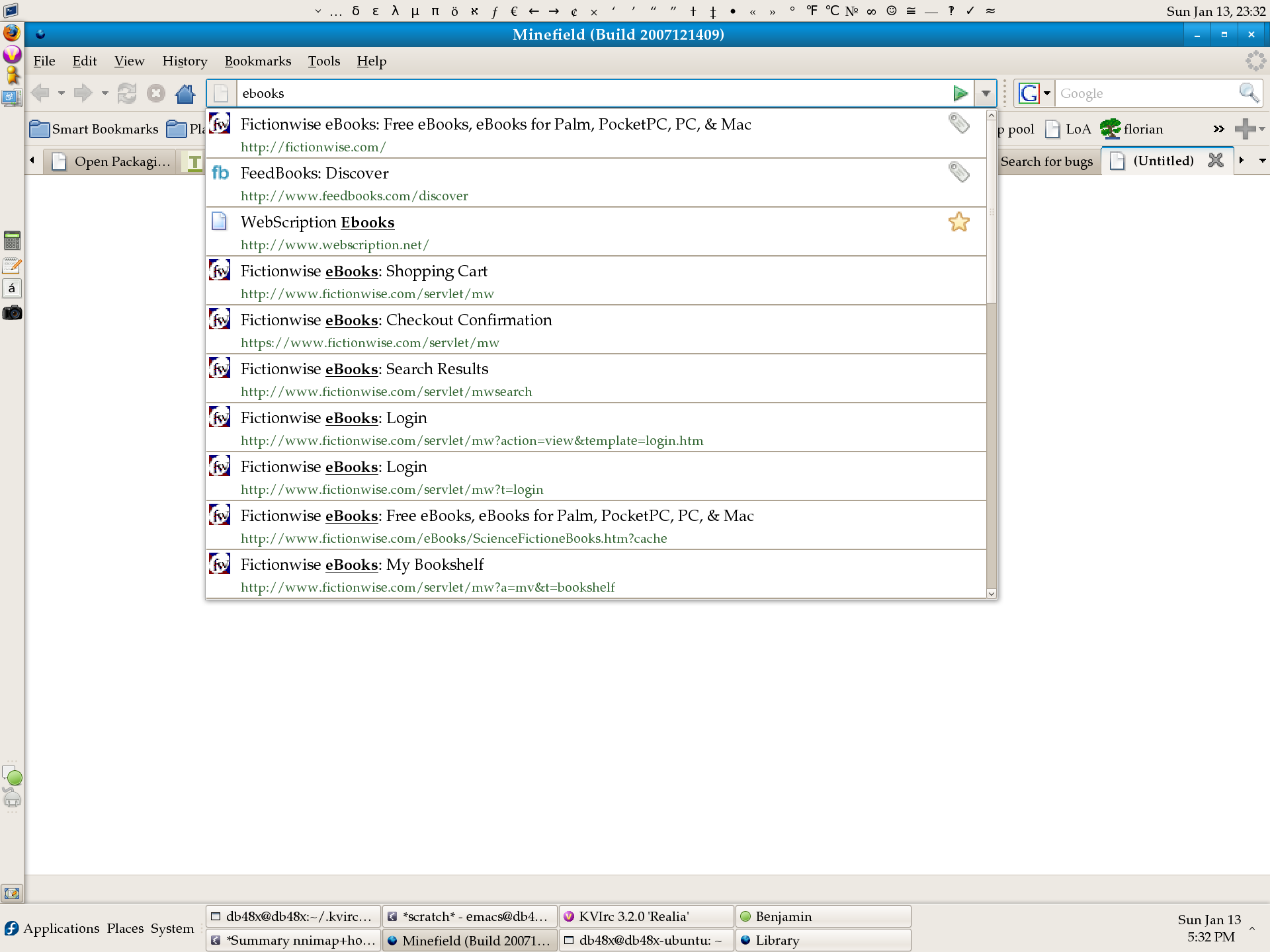Toggle the show desktop button
This screenshot has width=1270, height=952.
[12, 893]
